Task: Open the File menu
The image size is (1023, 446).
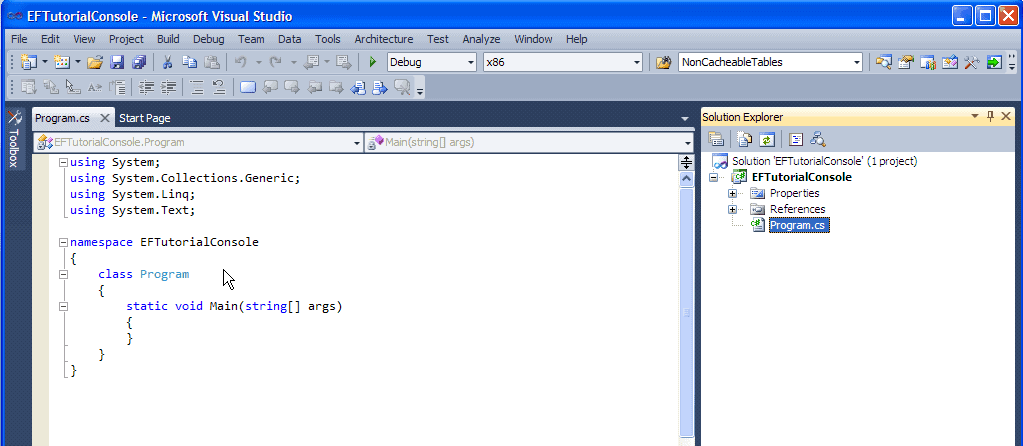Action: point(19,39)
